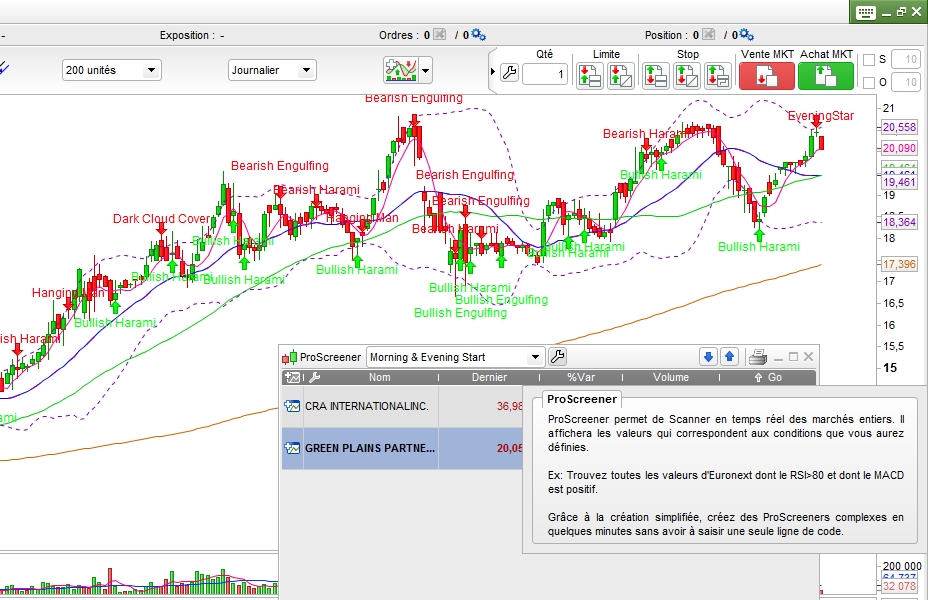
Task: Click the 20,090 price label on axis
Action: click(x=898, y=148)
